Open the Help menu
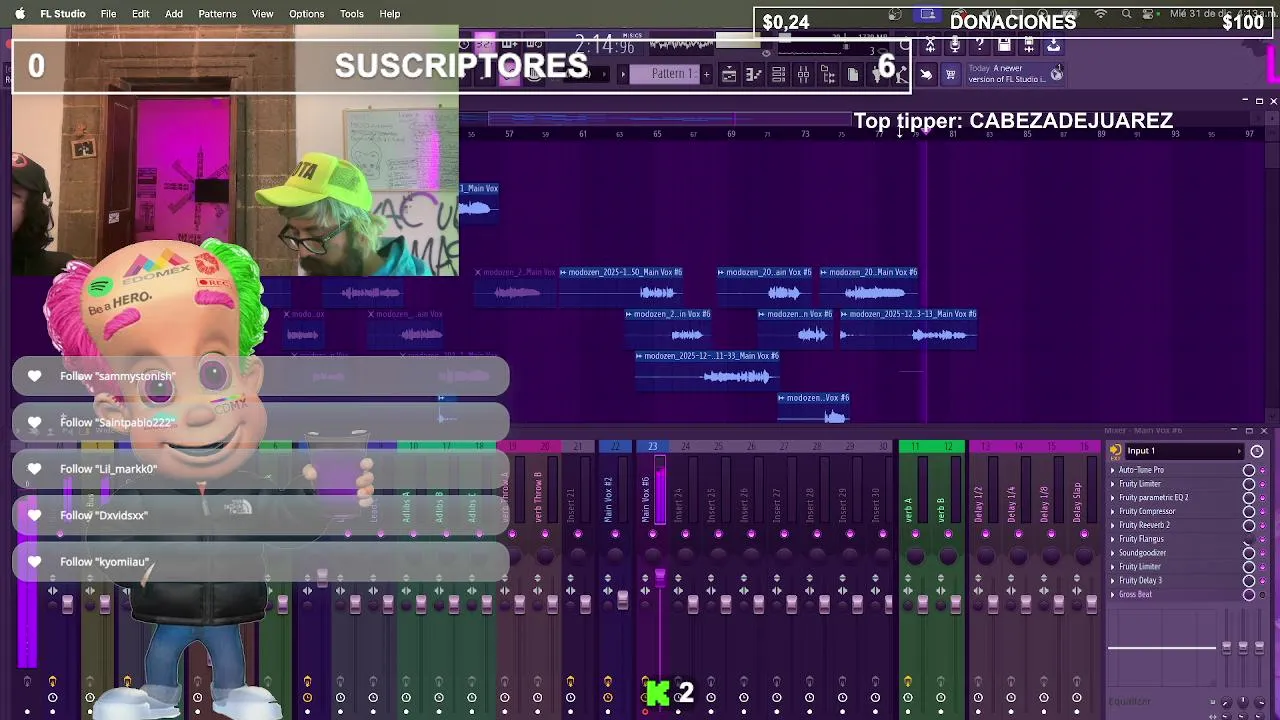1280x720 pixels. 390,14
